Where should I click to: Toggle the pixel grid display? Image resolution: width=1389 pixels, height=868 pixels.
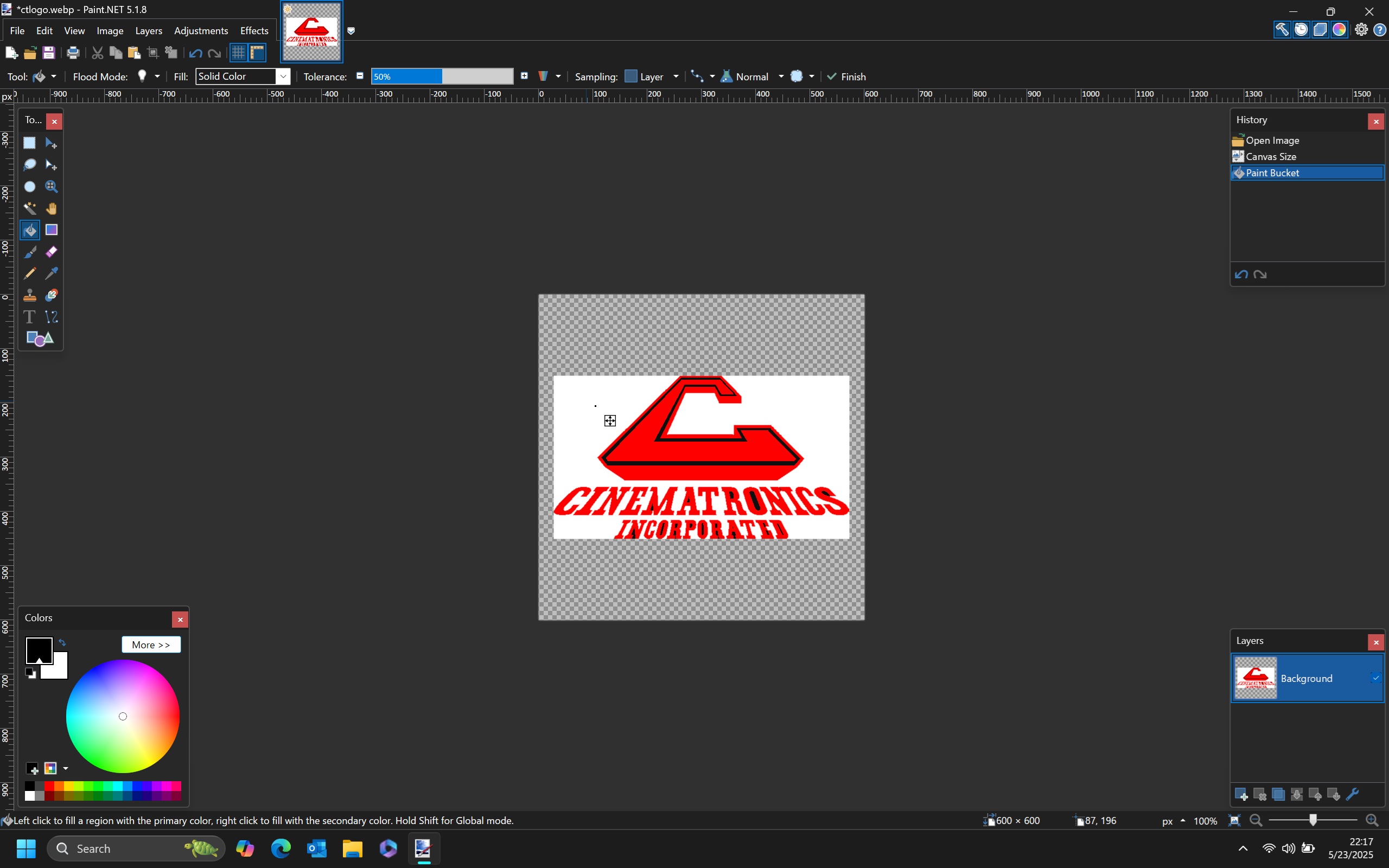pos(238,53)
